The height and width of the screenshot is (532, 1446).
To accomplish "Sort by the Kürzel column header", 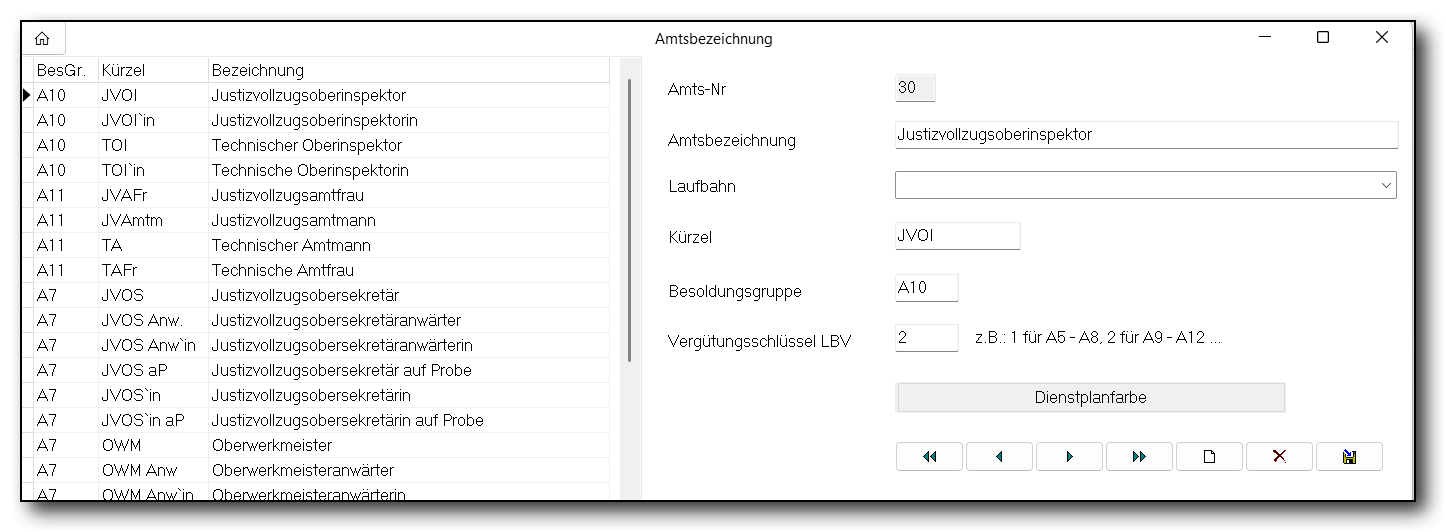I will [152, 70].
